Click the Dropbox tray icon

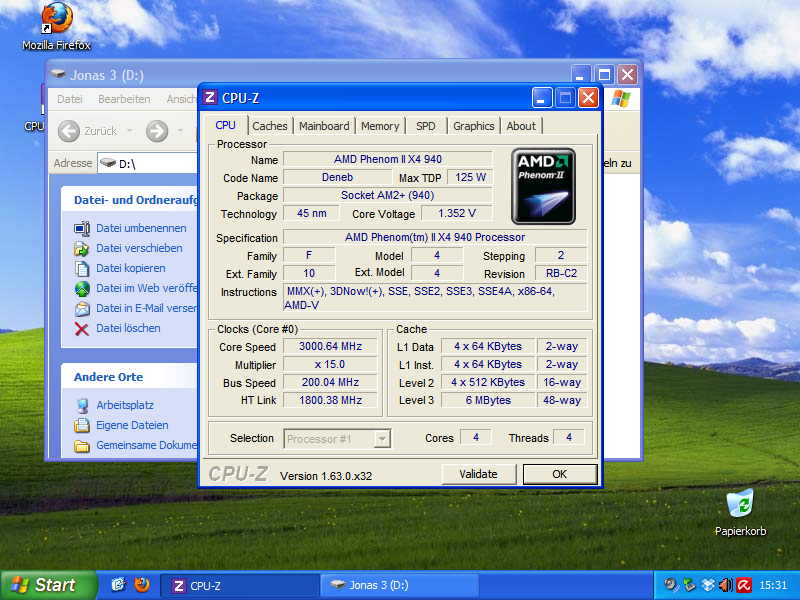(708, 585)
